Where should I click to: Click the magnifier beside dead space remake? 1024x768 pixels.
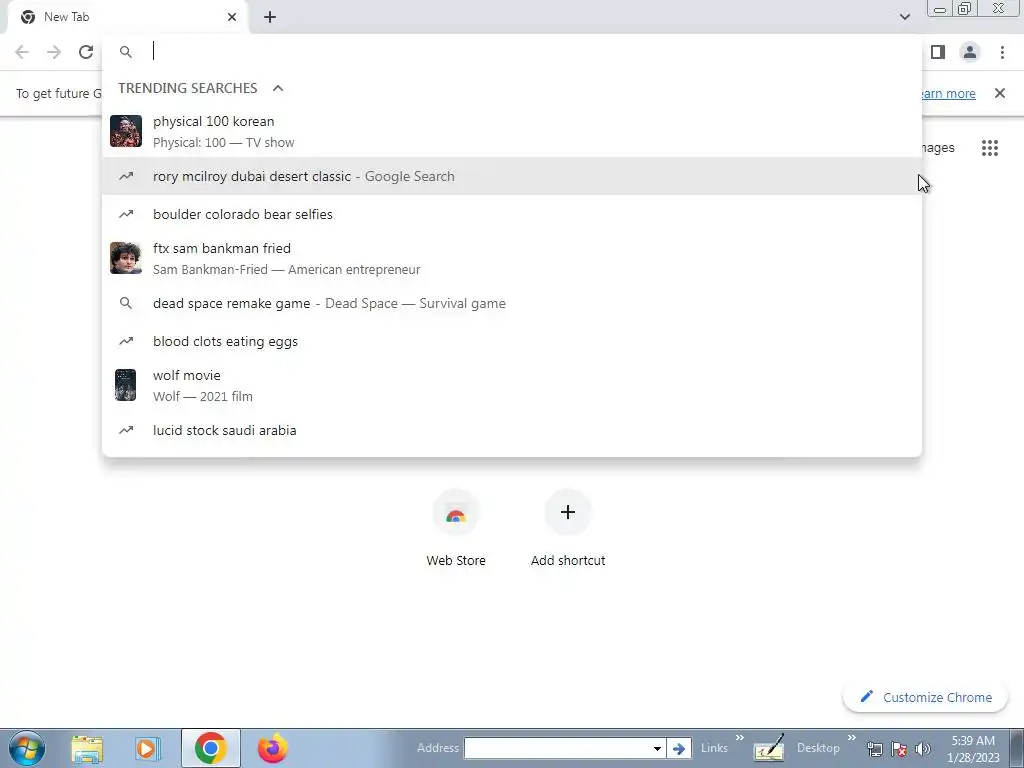(x=126, y=304)
